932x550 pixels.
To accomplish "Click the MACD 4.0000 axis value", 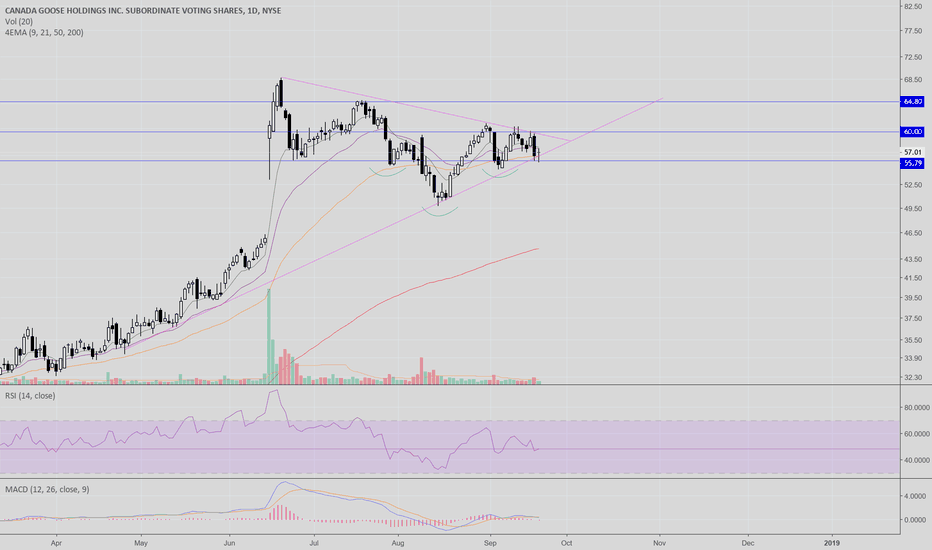I will point(917,496).
